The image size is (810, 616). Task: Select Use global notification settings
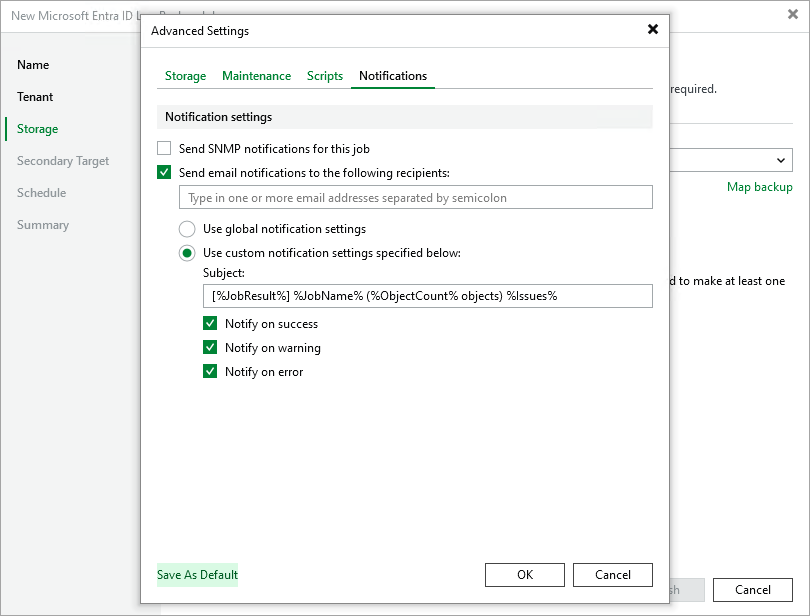tap(187, 229)
